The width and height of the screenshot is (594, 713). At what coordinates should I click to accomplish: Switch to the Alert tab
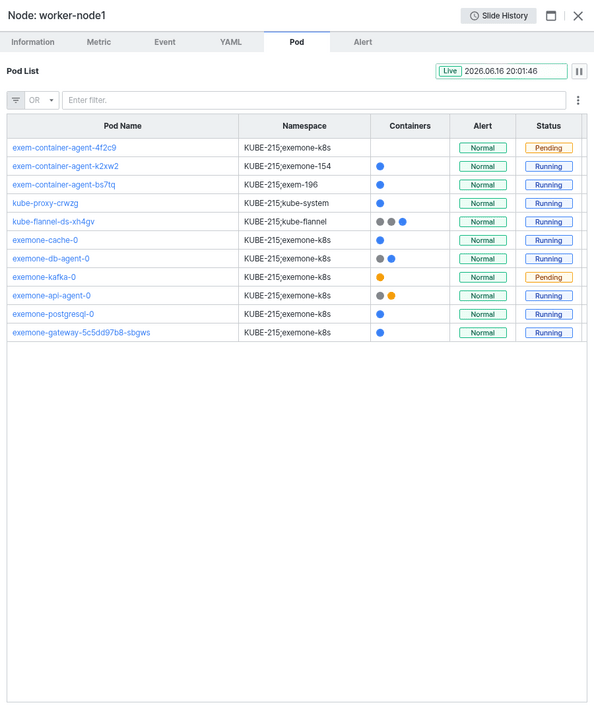363,42
